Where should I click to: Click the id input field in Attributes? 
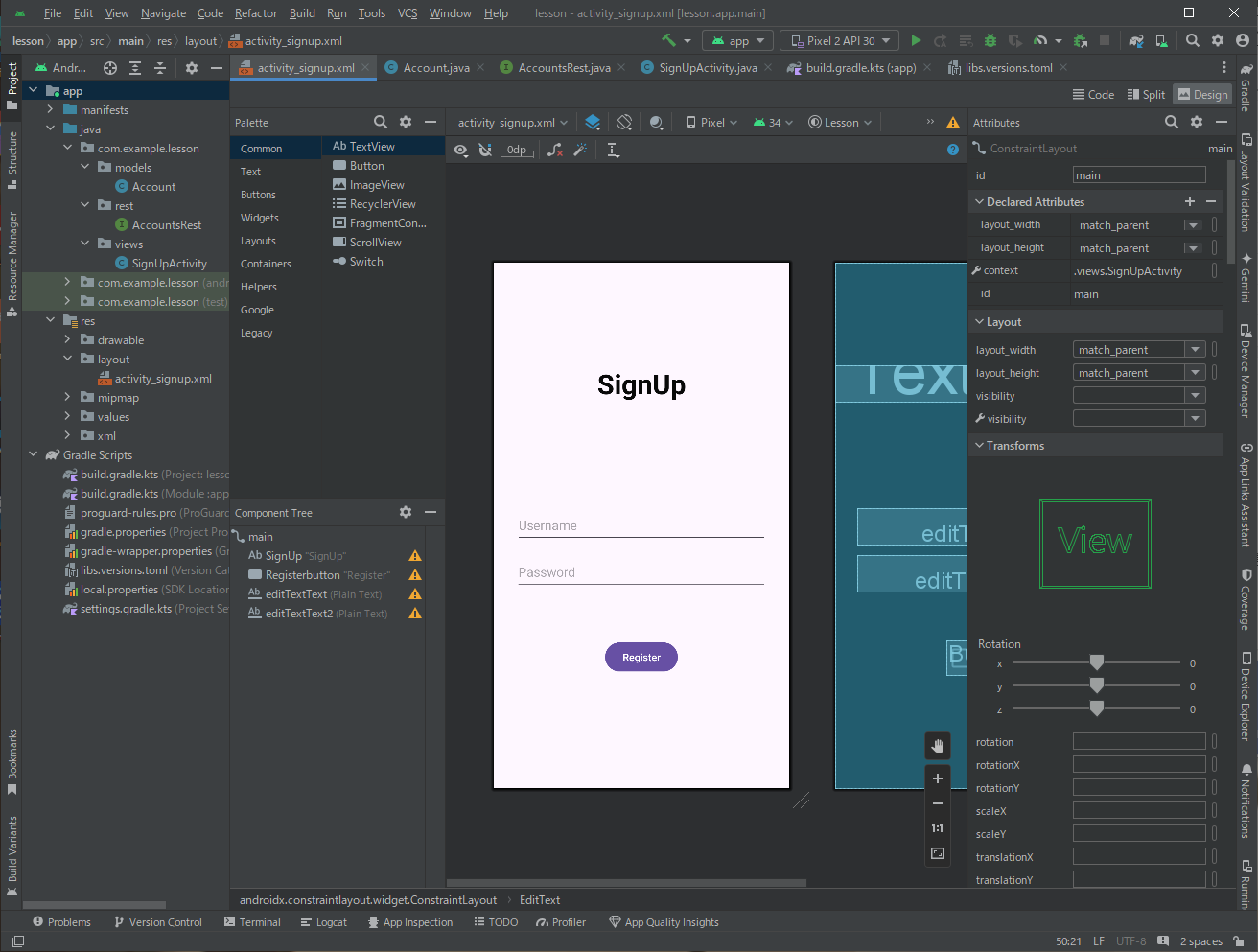click(1139, 174)
